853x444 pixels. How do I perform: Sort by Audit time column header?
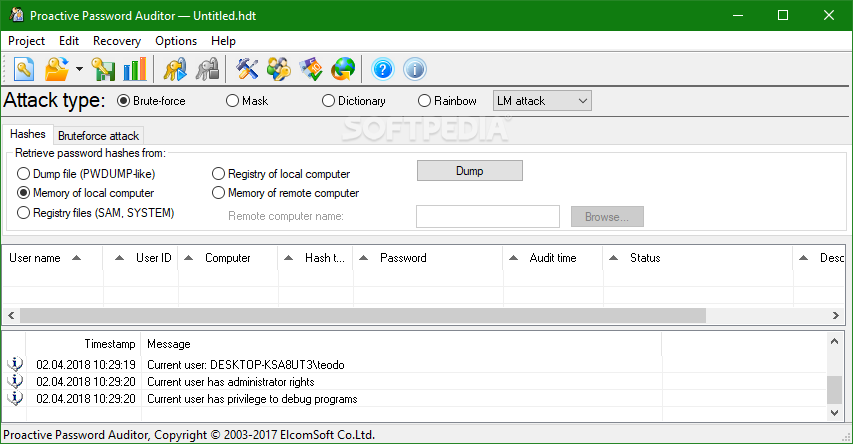(553, 258)
